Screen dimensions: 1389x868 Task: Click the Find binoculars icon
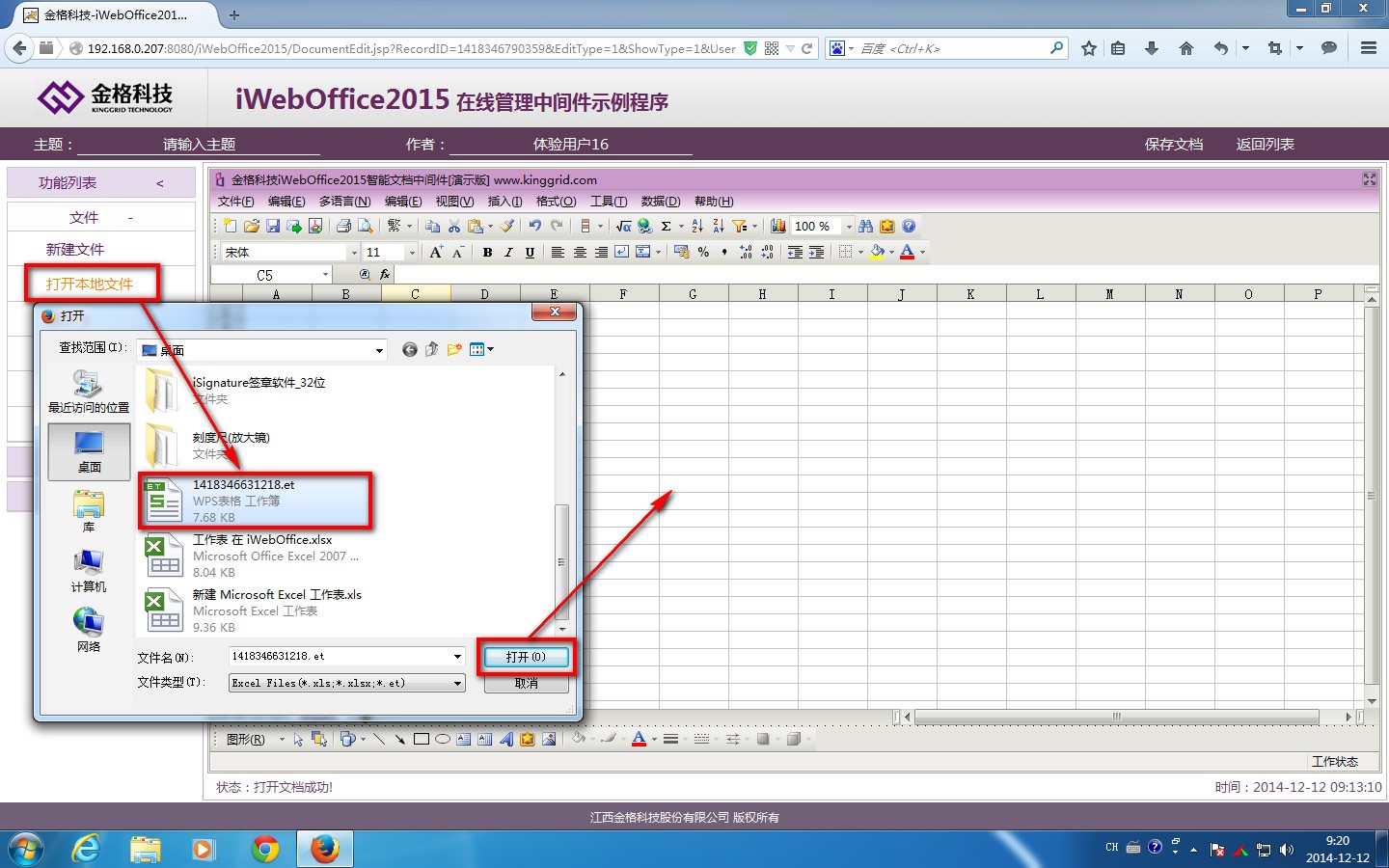point(865,226)
